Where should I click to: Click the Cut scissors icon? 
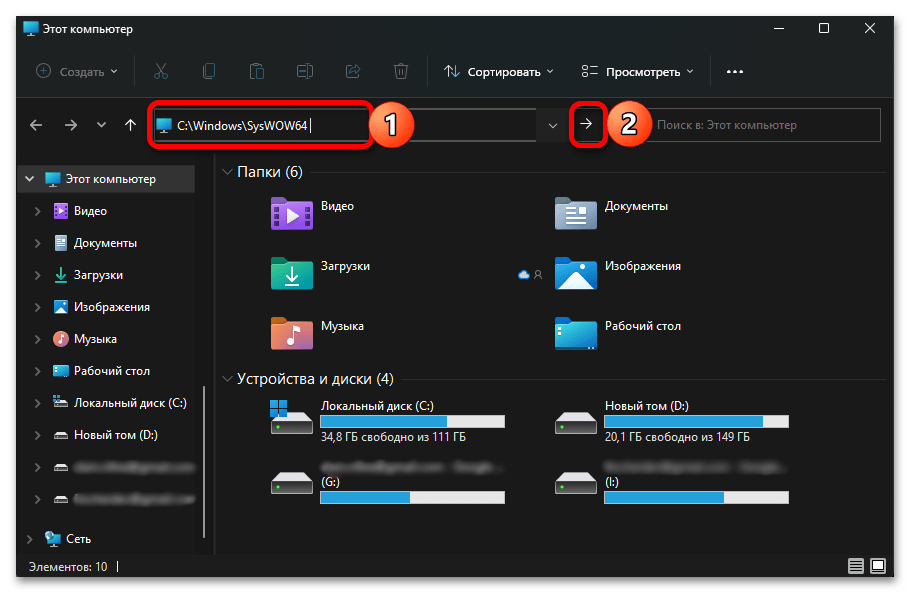click(161, 71)
